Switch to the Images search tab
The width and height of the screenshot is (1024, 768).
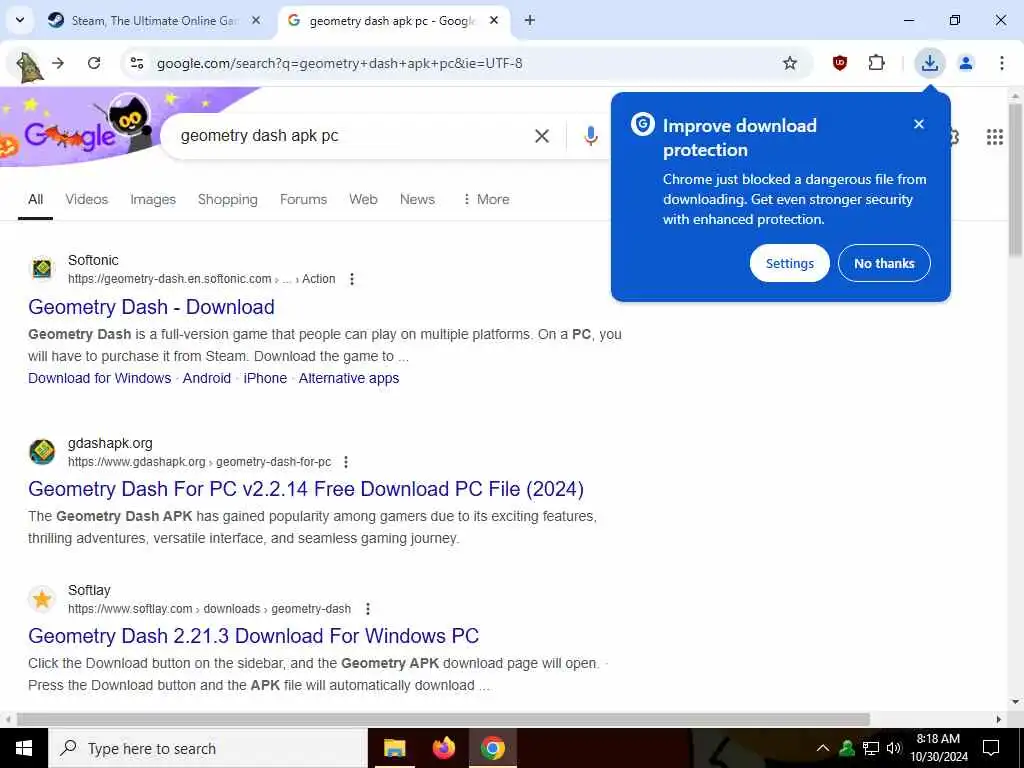click(153, 200)
